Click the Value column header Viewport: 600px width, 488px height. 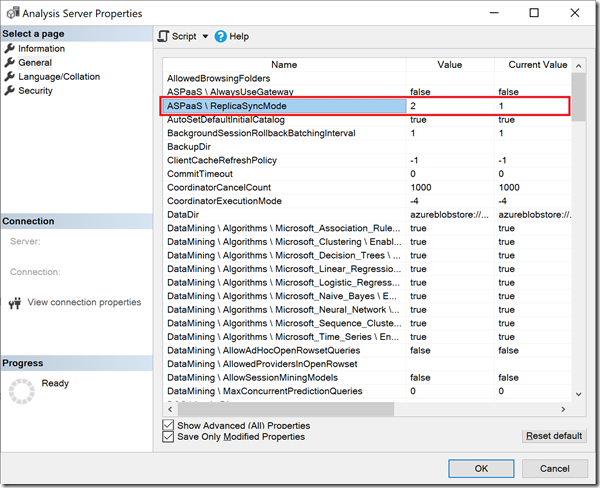pos(450,65)
